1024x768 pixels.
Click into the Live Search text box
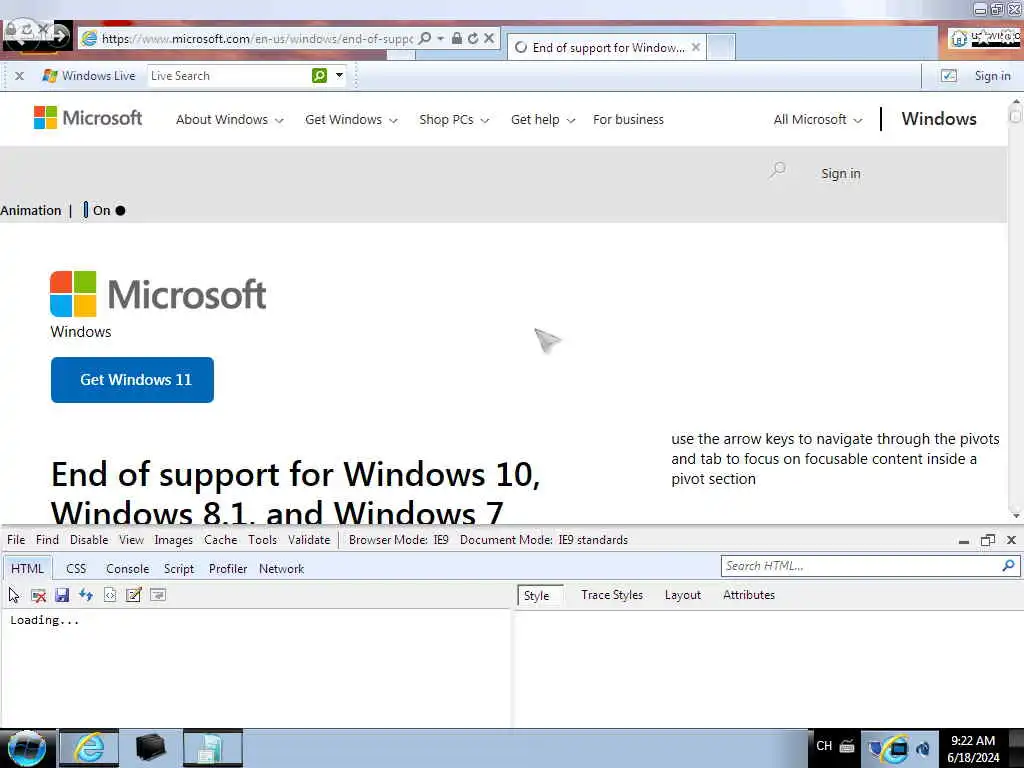point(229,76)
